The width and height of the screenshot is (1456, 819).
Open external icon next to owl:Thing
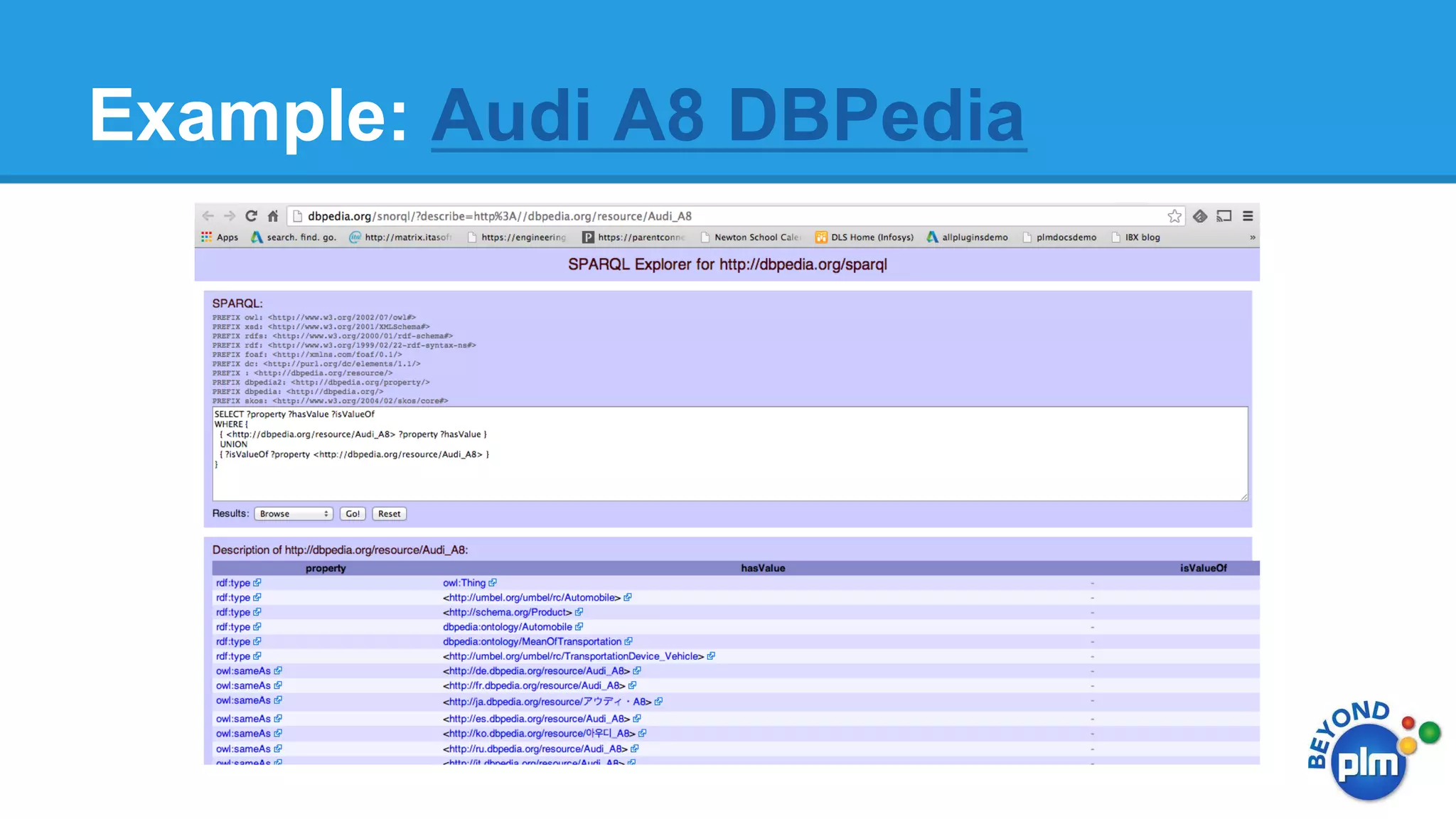point(493,583)
